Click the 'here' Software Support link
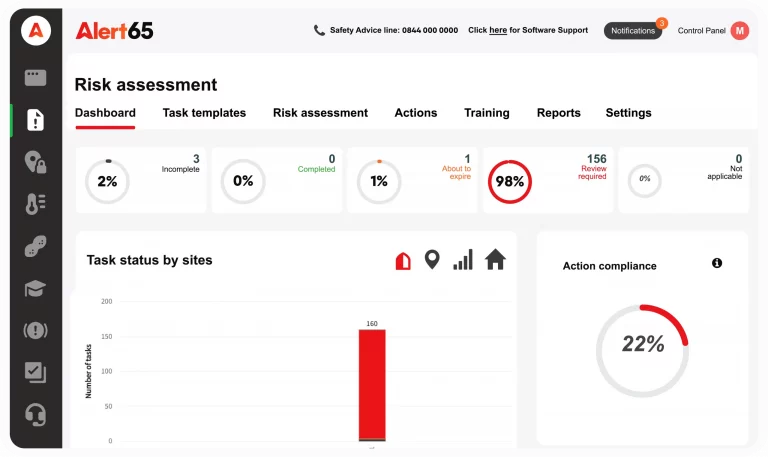768x457 pixels. (x=498, y=31)
